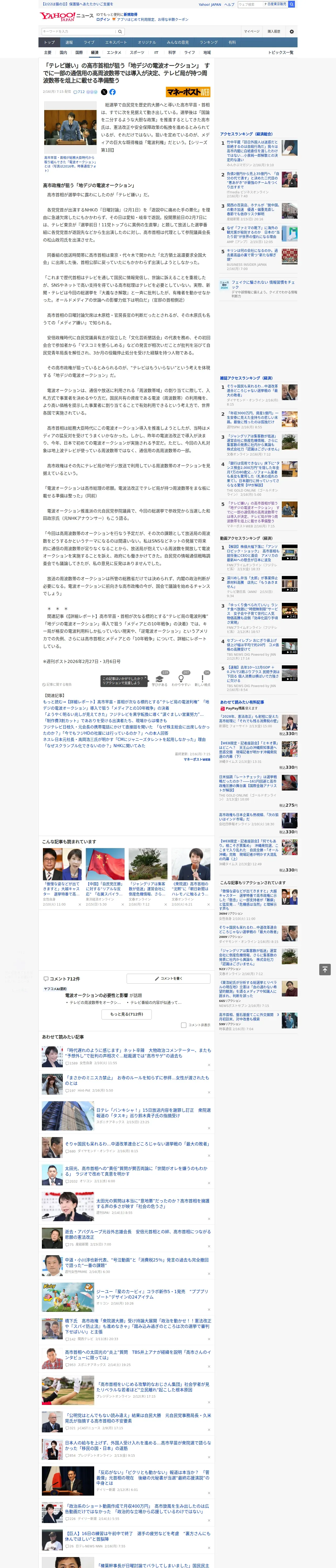Open the settings gear icon
Viewport: 336px width, 1568px height.
[291, 31]
